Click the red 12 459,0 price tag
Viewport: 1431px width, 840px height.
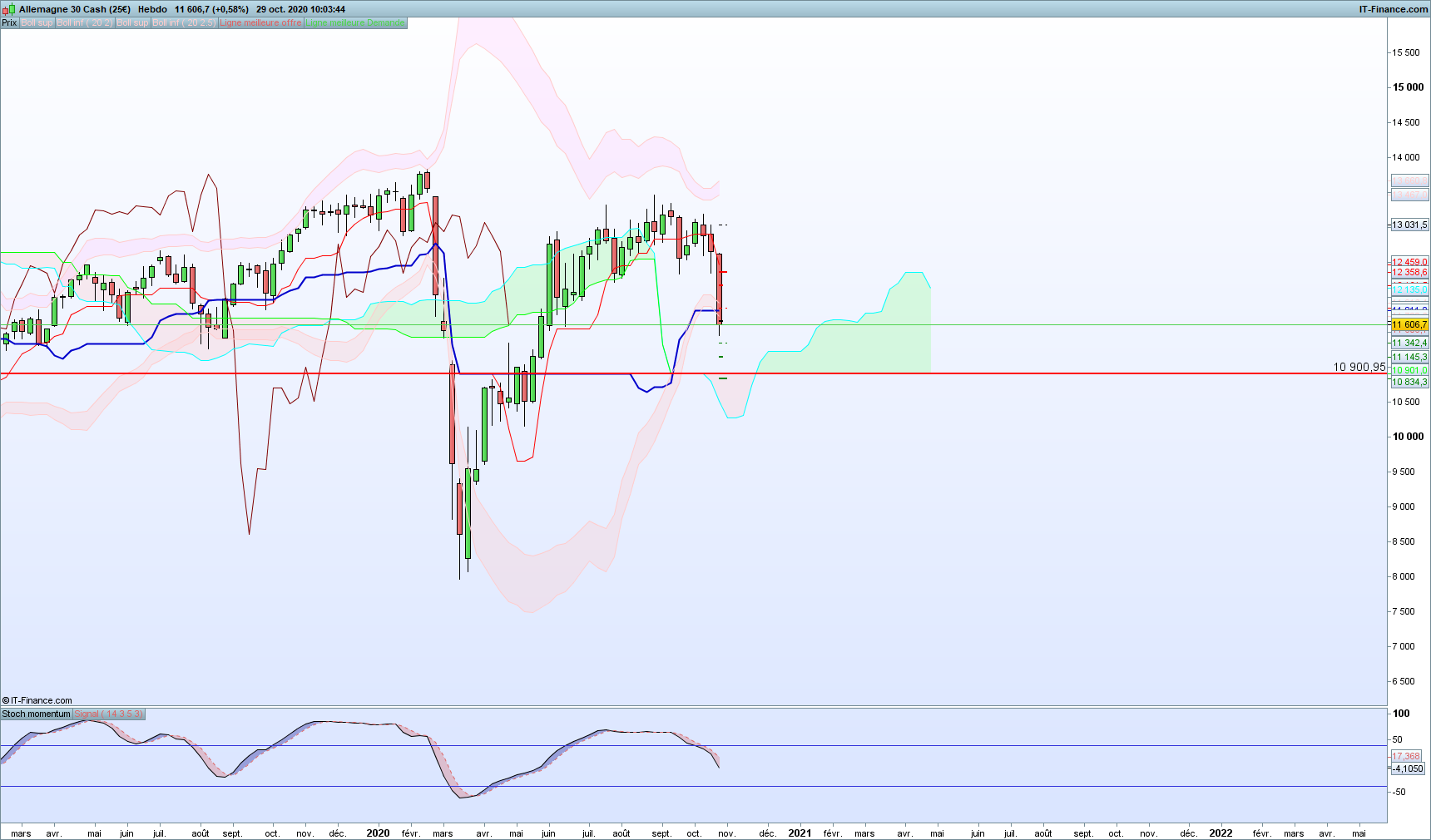click(x=1409, y=262)
